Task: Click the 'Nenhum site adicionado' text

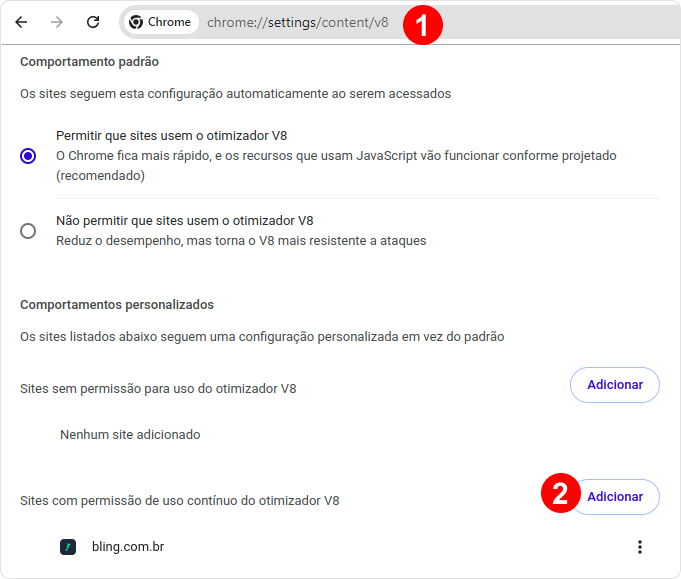Action: tap(130, 435)
